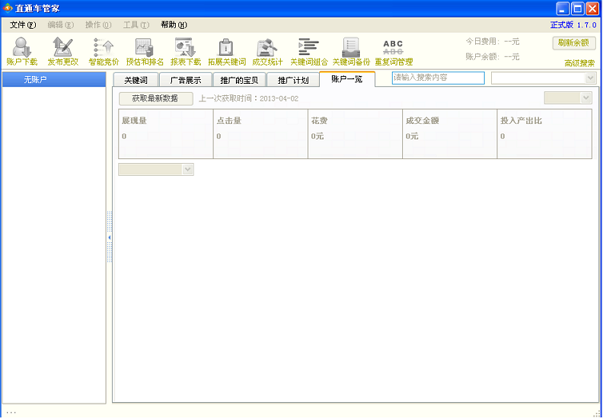Click 上一次获取时间 2013-04-02 text
This screenshot has width=603, height=418.
[248, 99]
